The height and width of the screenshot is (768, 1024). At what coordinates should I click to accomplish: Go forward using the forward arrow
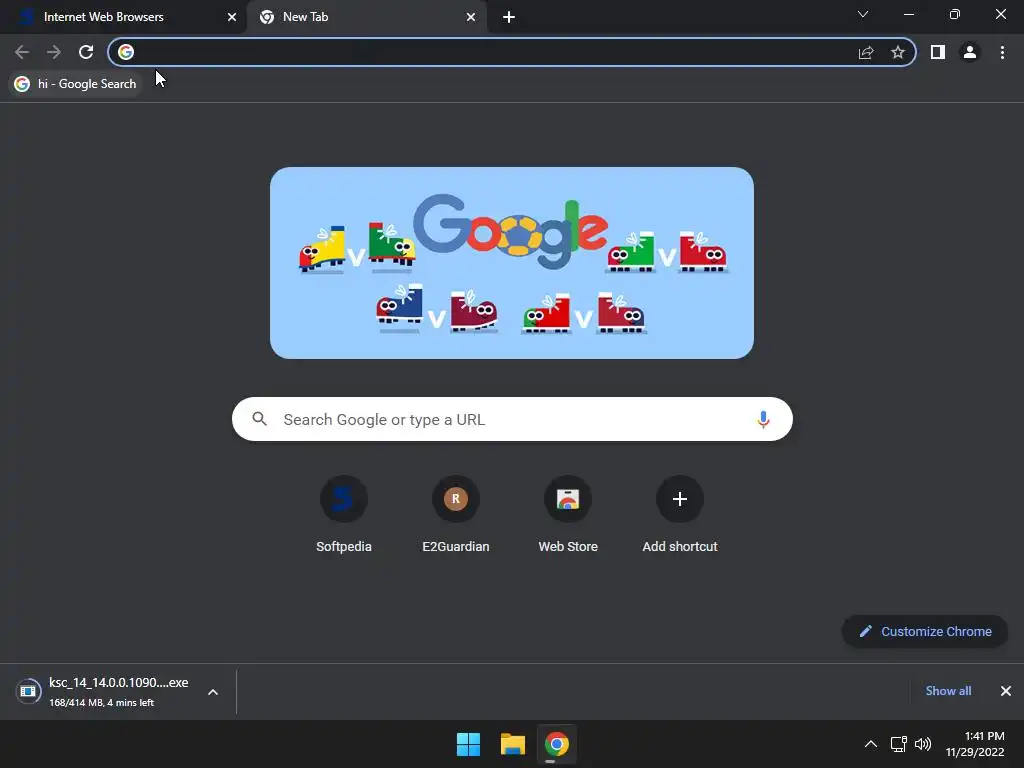tap(54, 52)
